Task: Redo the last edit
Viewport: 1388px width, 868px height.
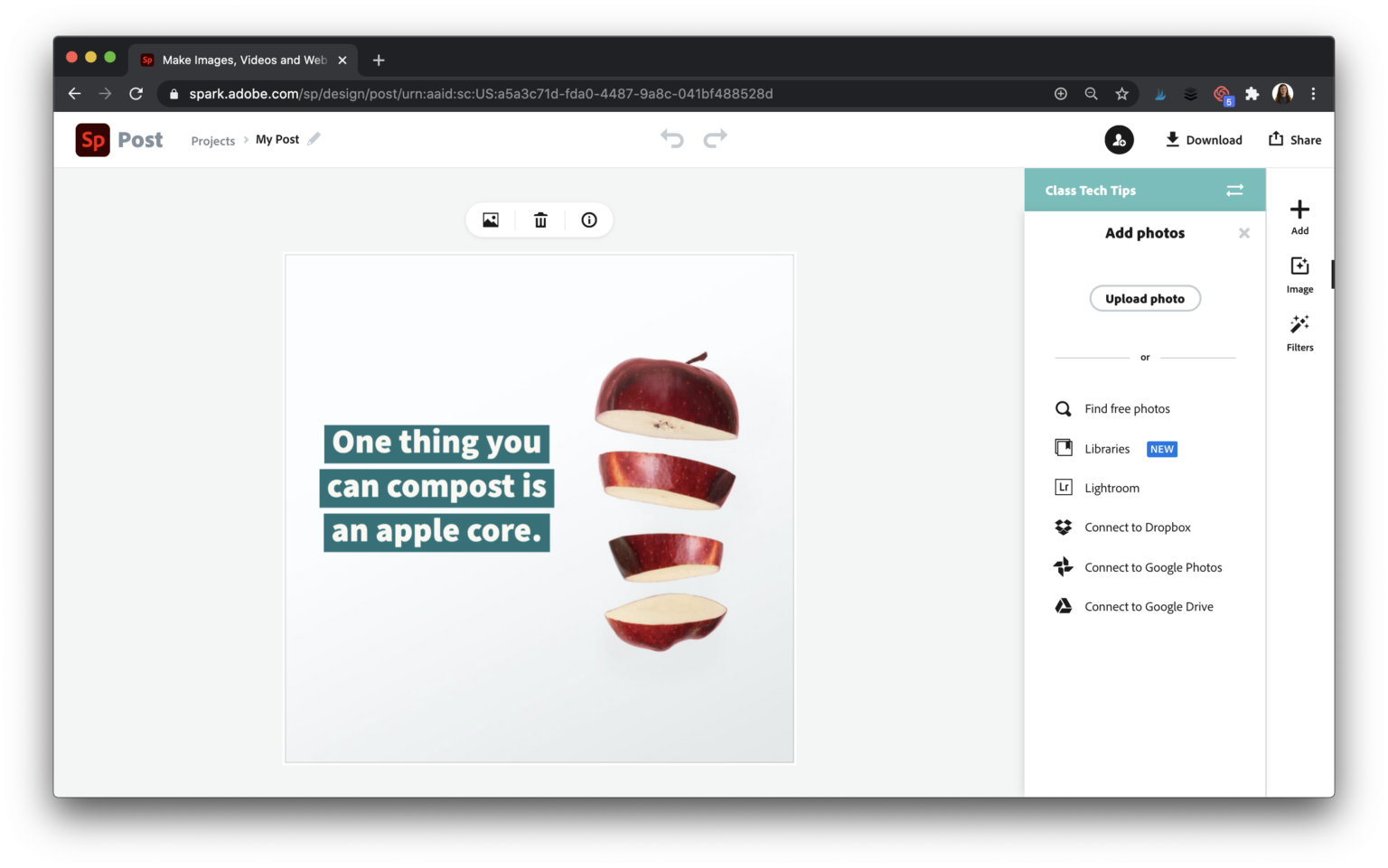Action: coord(715,139)
